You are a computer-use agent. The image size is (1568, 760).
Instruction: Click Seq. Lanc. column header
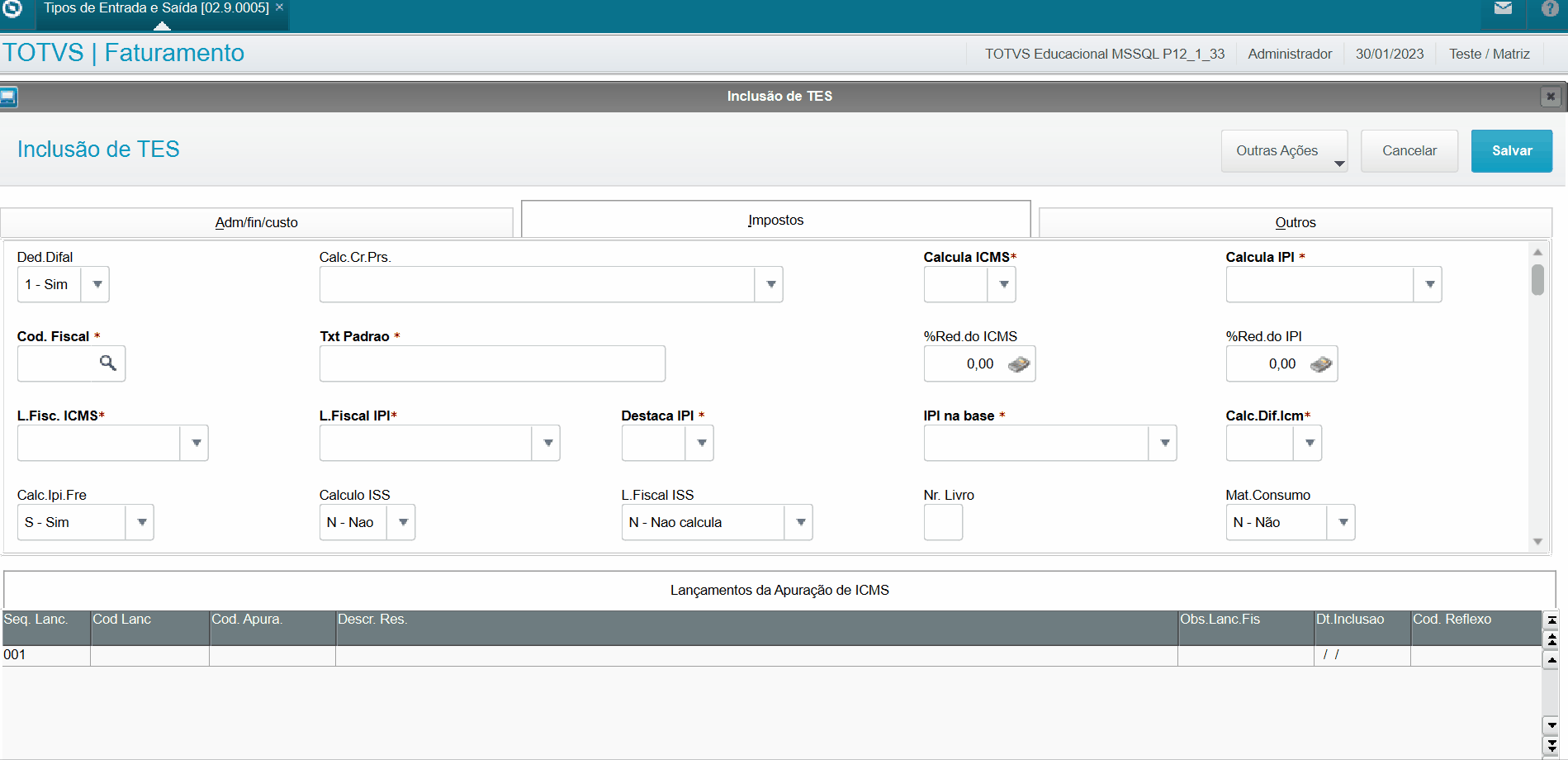click(45, 628)
